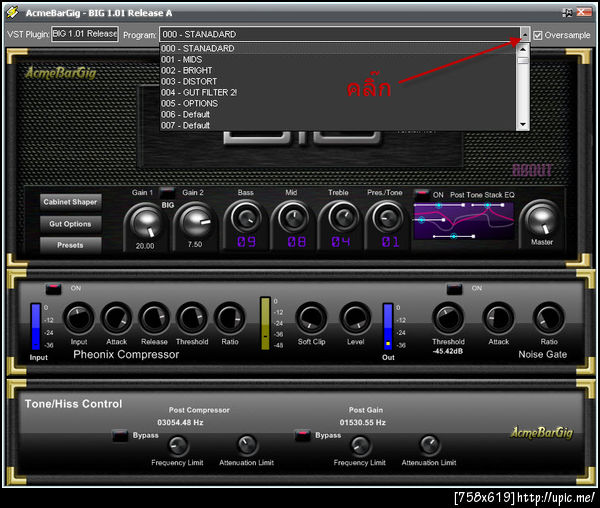600x508 pixels.
Task: Click the Mid value display 08
Action: point(297,242)
